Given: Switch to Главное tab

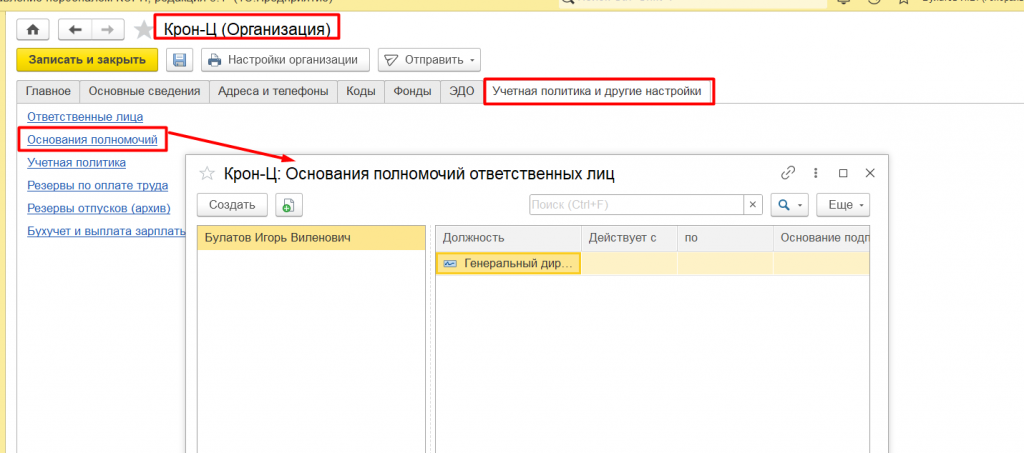Looking at the screenshot, I should tap(48, 91).
